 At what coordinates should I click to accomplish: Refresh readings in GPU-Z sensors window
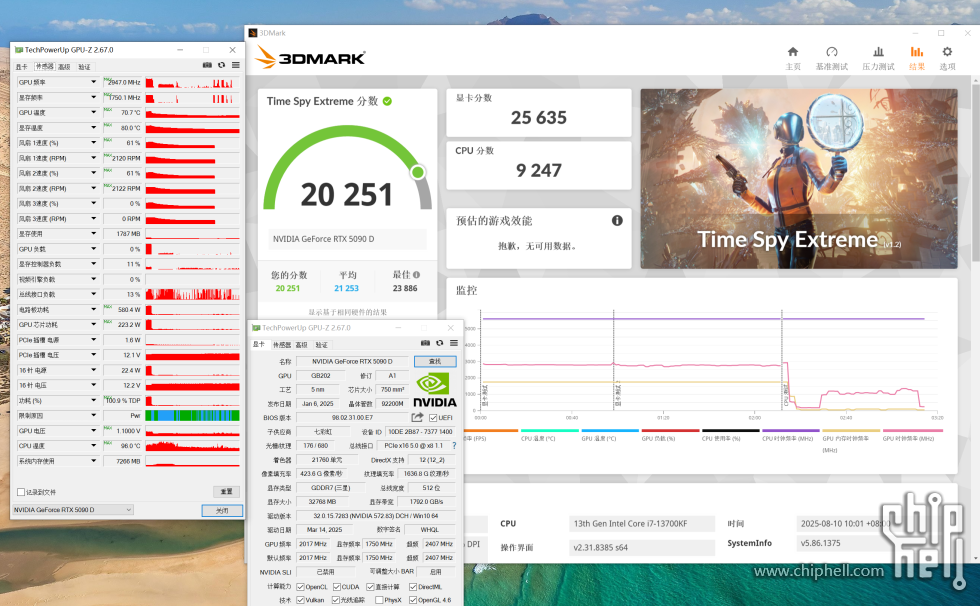tap(221, 65)
